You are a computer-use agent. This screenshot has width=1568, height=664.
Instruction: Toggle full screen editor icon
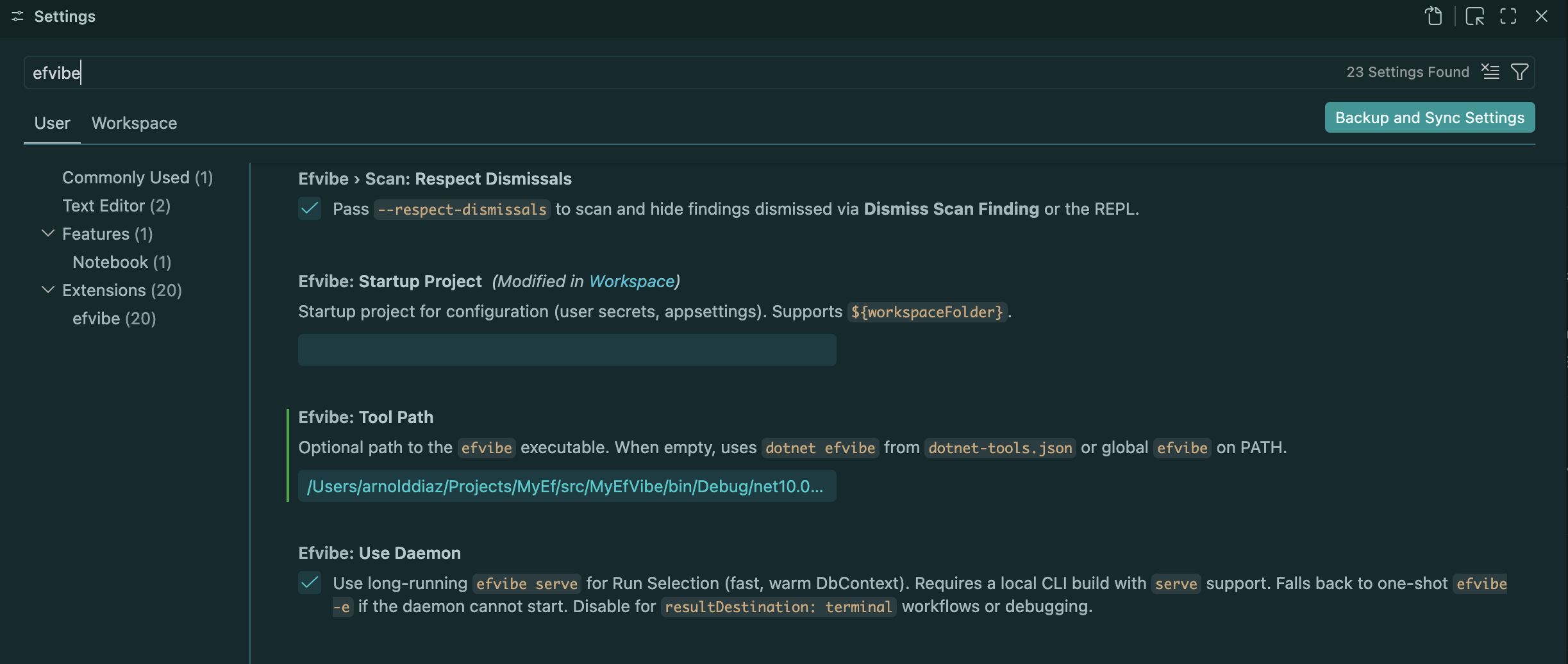click(1508, 16)
